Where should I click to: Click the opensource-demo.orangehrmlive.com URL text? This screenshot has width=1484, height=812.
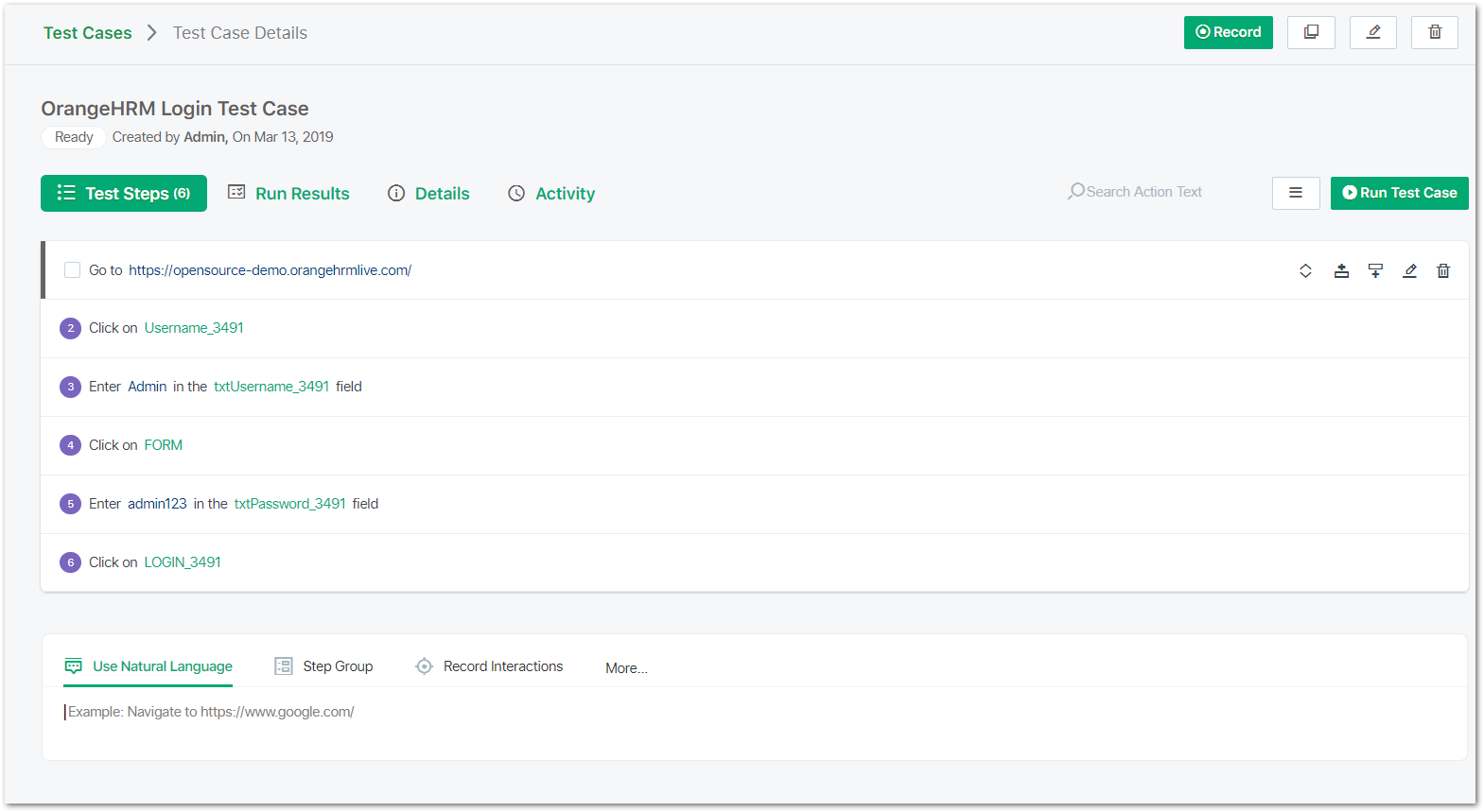(x=271, y=270)
